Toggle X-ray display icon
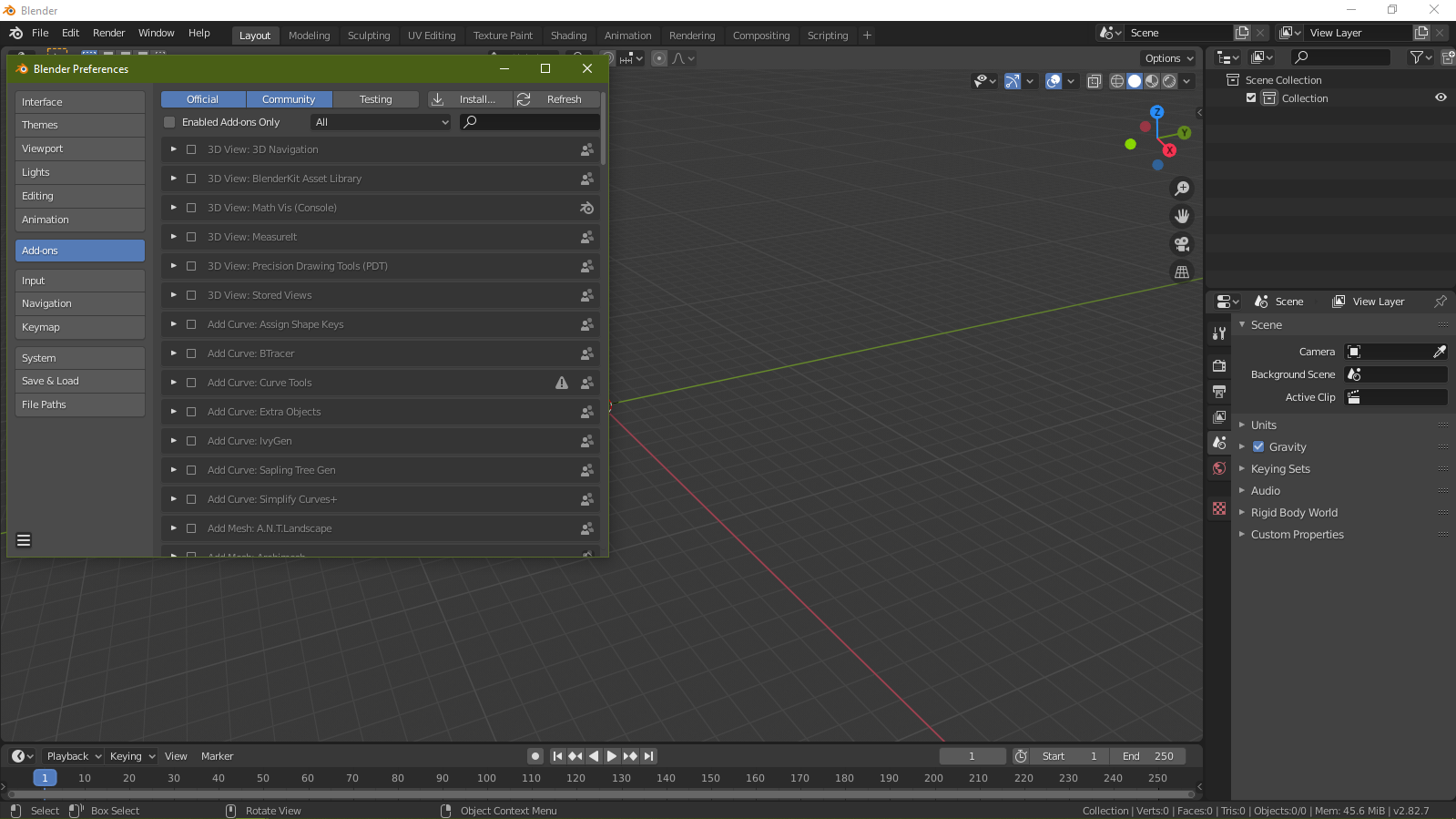1456x819 pixels. tap(1094, 81)
